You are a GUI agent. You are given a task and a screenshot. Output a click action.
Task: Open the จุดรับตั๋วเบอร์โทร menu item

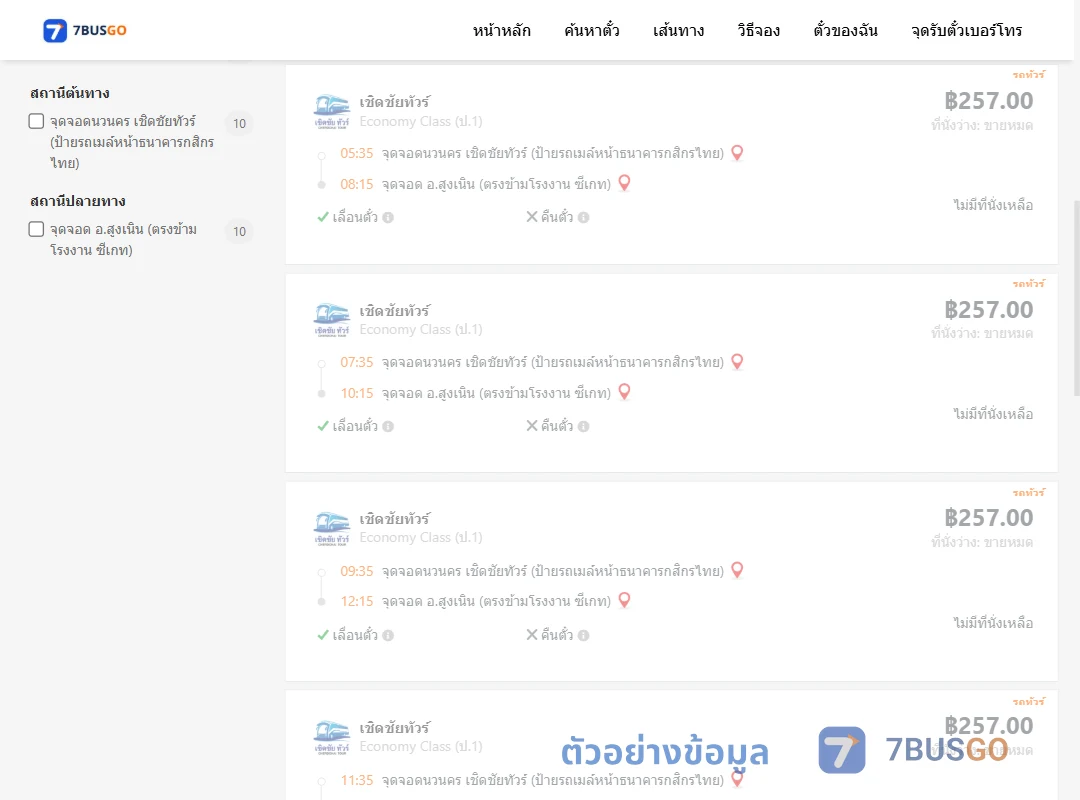[x=966, y=30]
